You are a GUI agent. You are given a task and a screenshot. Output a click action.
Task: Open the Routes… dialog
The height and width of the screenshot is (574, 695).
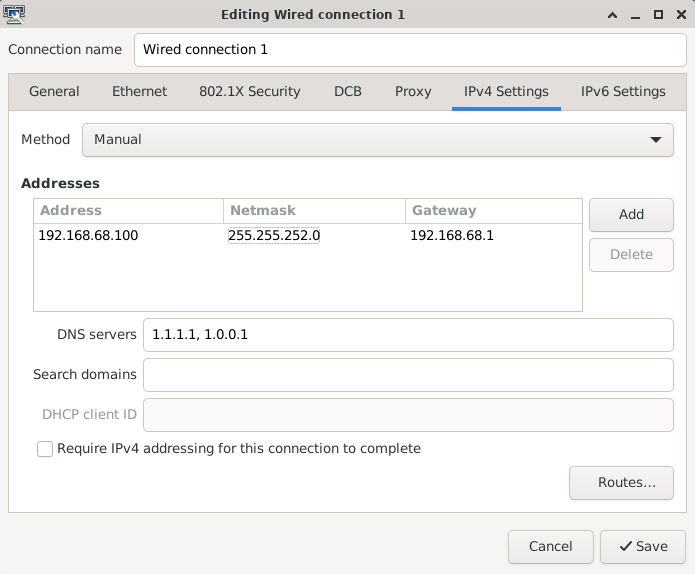(621, 482)
